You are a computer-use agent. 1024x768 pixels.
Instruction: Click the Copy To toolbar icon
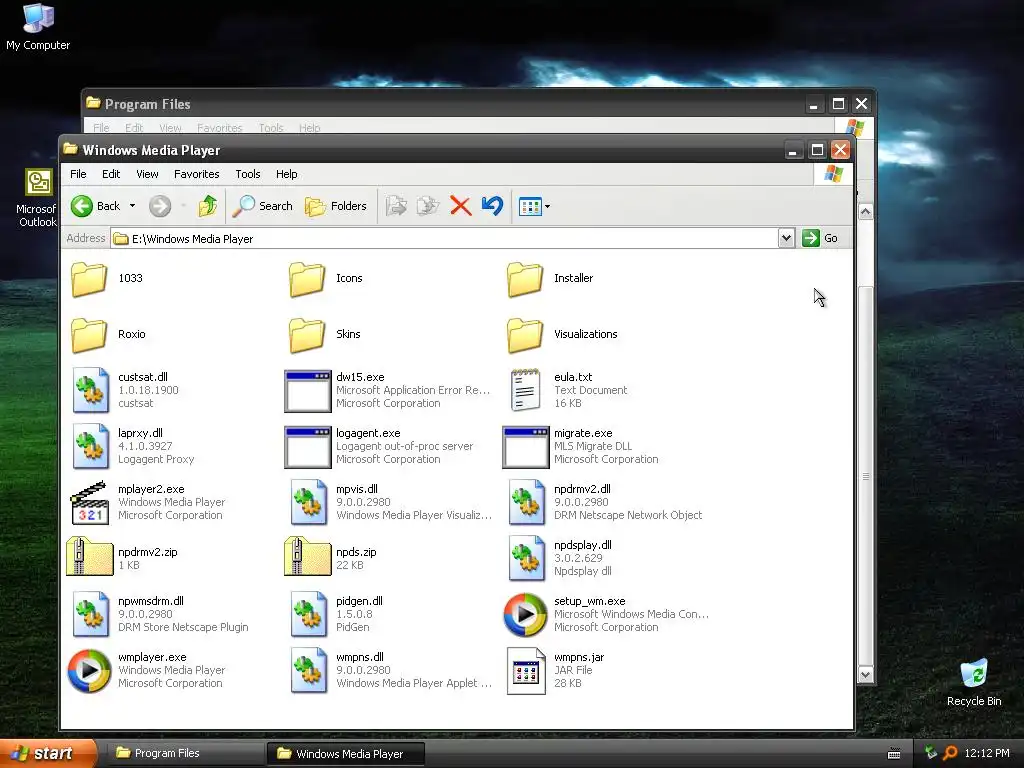(428, 206)
